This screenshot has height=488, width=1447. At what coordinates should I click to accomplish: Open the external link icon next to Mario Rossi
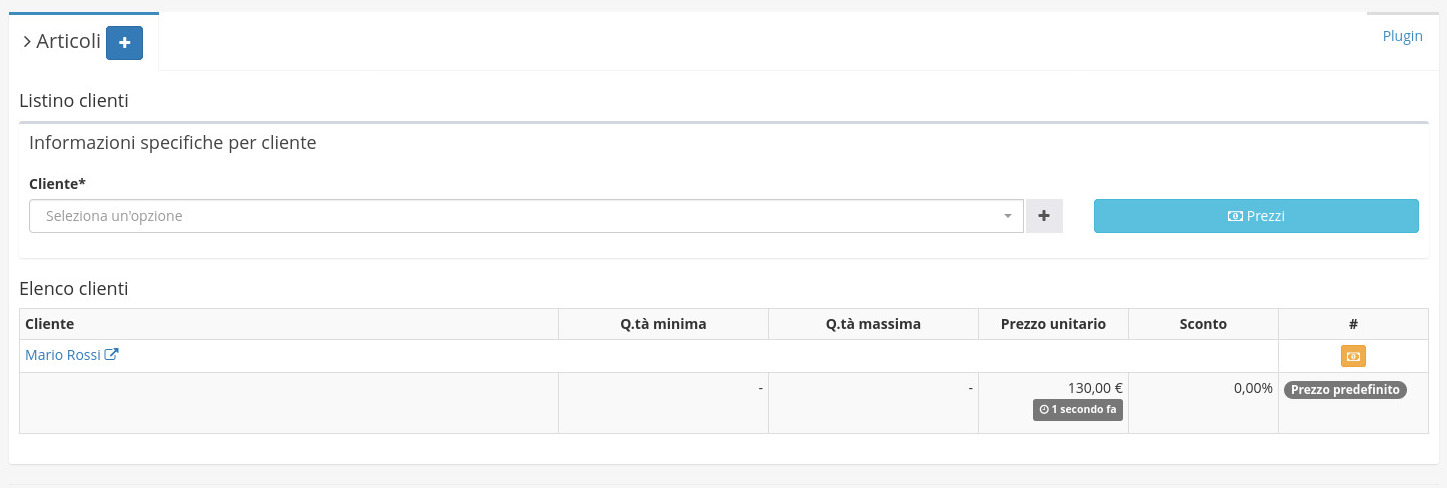(x=112, y=355)
